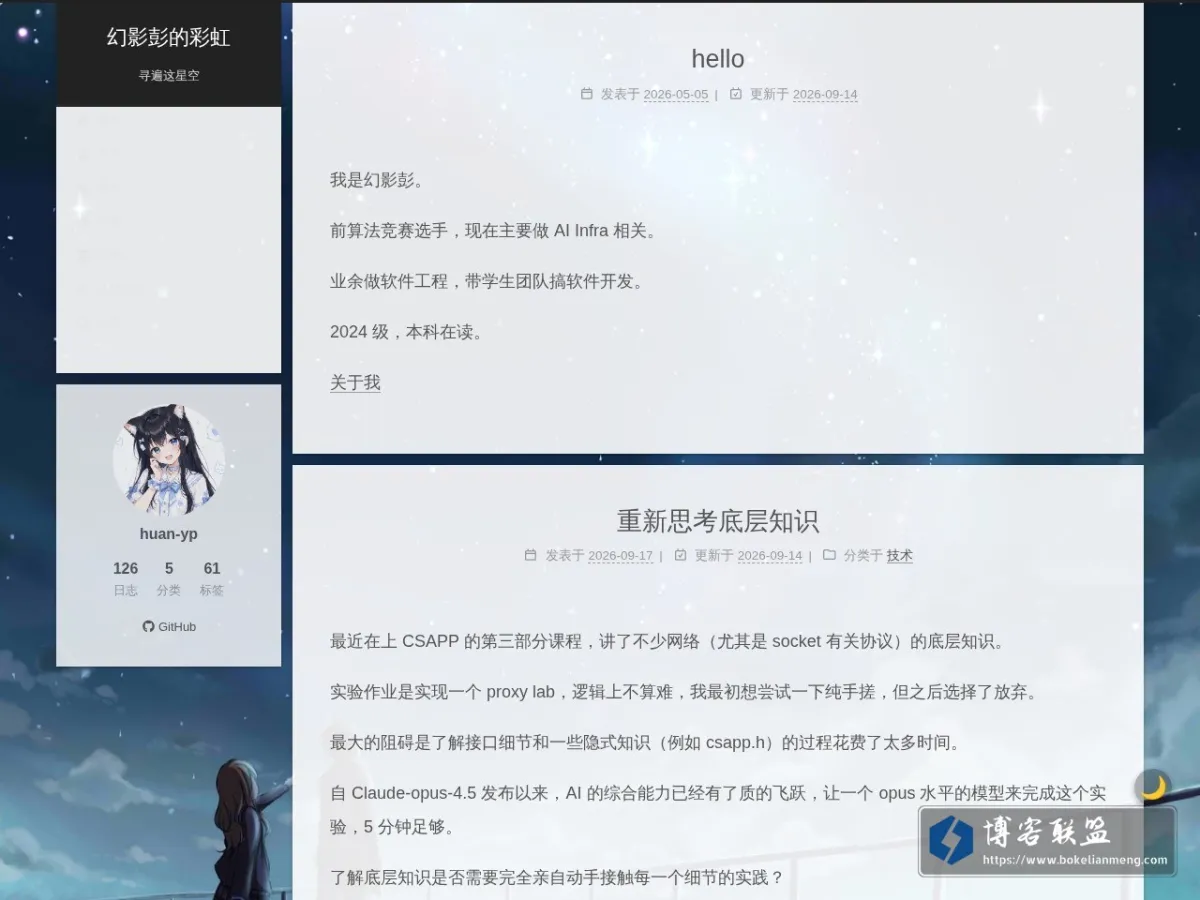This screenshot has height=900, width=1200.
Task: Open the 重新思考底层知识 post title
Action: click(x=718, y=520)
